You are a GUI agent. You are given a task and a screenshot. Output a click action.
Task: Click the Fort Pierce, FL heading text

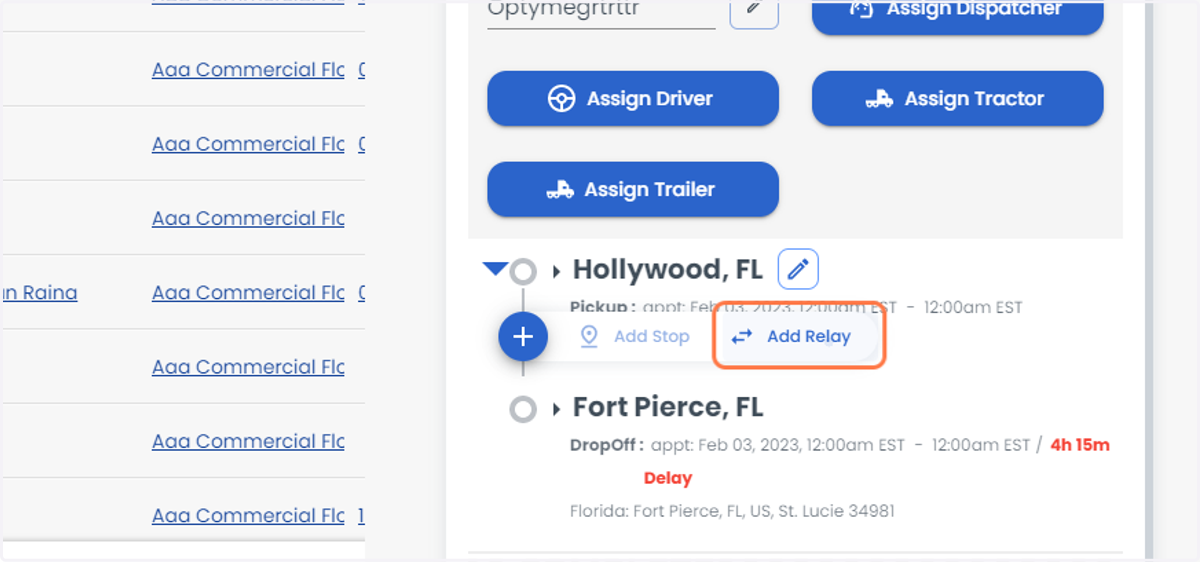point(668,407)
